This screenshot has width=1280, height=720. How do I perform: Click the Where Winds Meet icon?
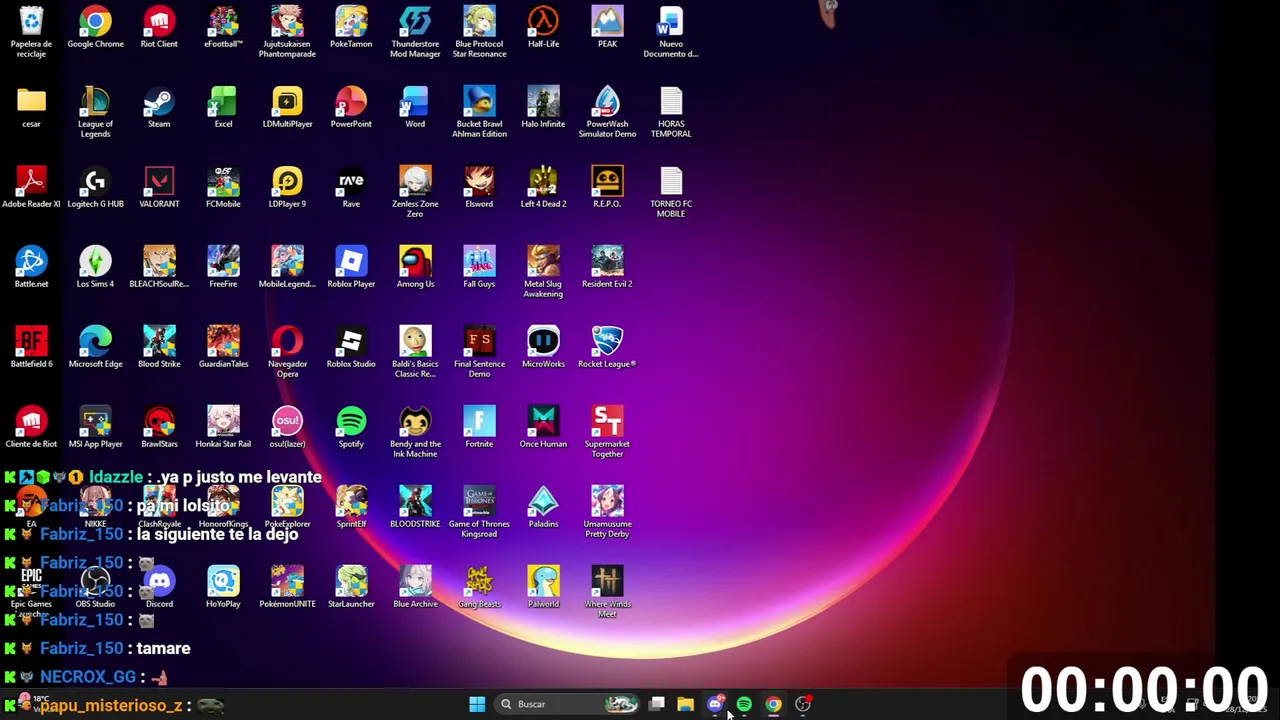tap(607, 592)
